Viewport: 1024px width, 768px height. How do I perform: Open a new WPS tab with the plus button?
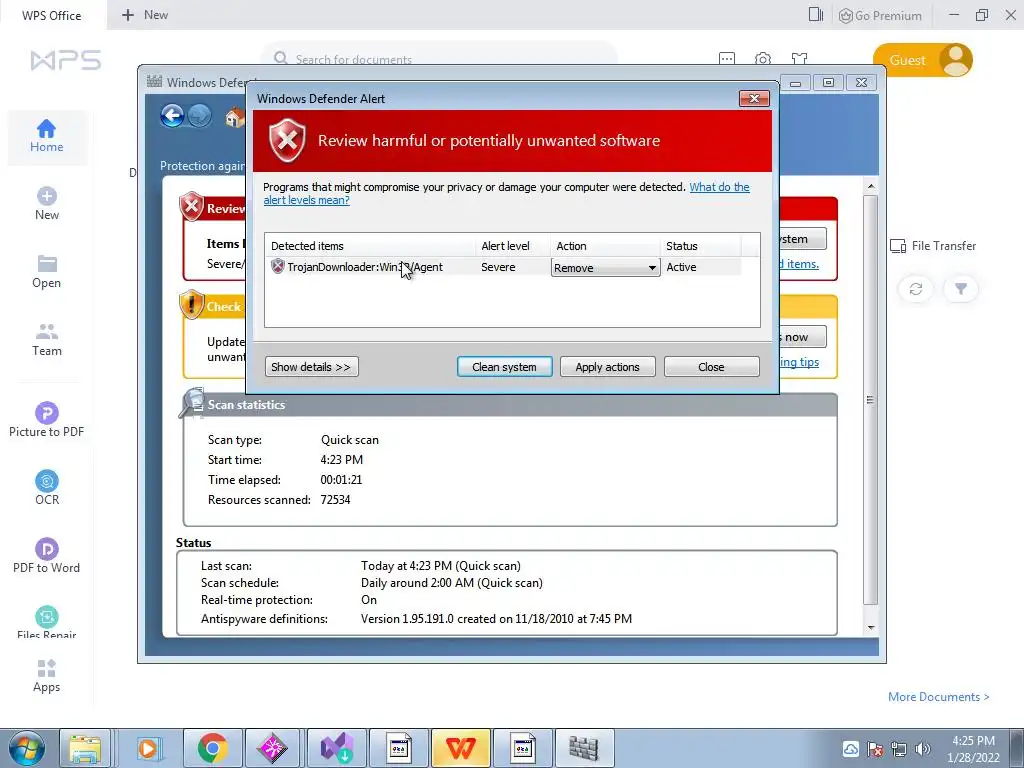click(128, 14)
